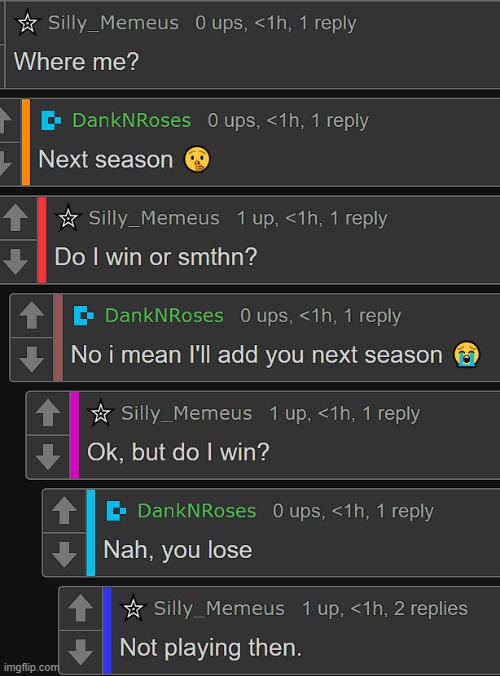500x676 pixels.
Task: Click Silly_Memeus username on "Not playing then."
Action: point(219,609)
